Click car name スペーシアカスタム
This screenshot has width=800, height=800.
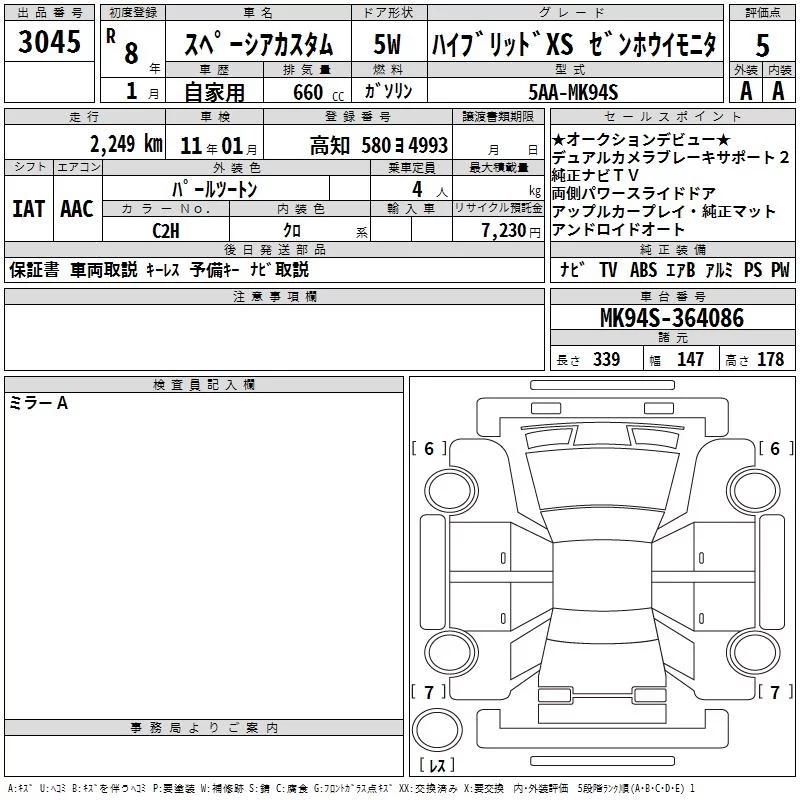click(258, 44)
